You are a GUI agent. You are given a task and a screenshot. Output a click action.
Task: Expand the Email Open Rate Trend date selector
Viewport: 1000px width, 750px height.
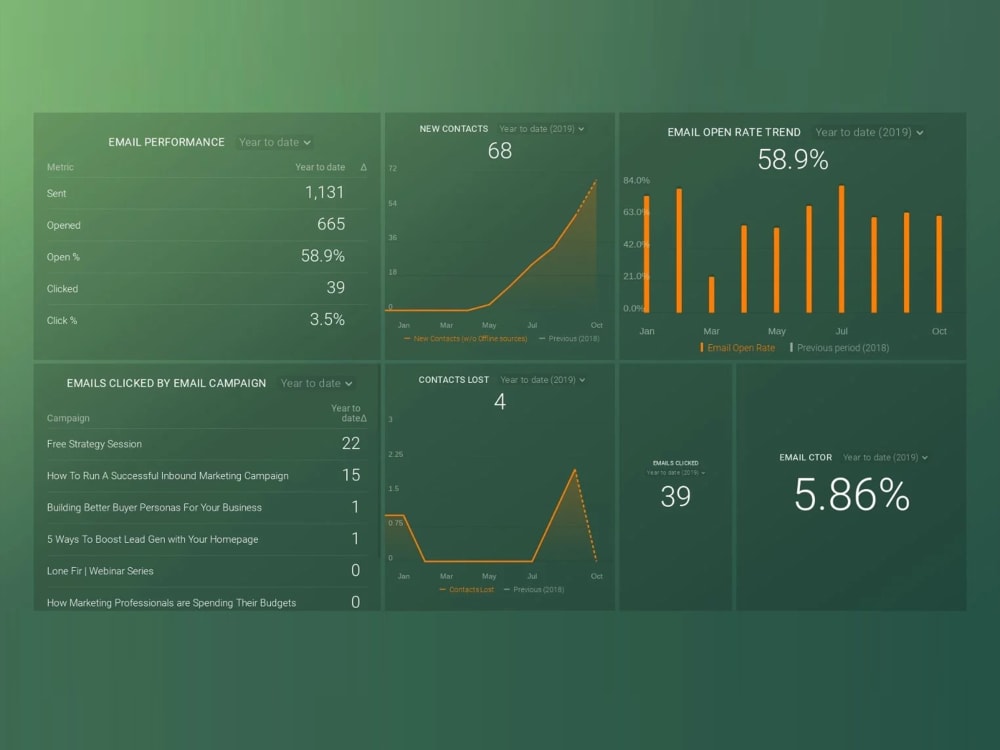click(x=869, y=132)
